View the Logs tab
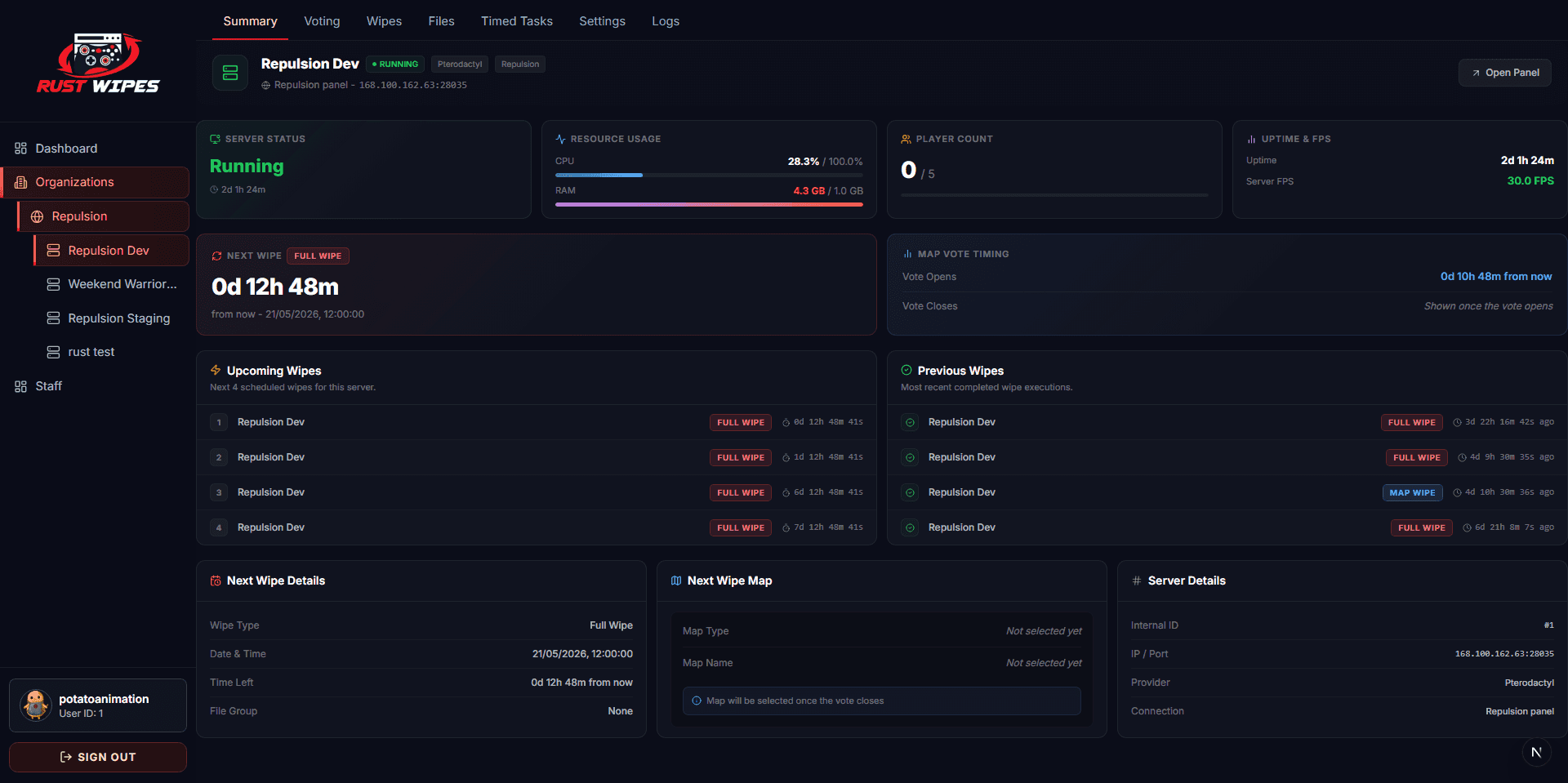This screenshot has height=783, width=1568. pos(666,21)
